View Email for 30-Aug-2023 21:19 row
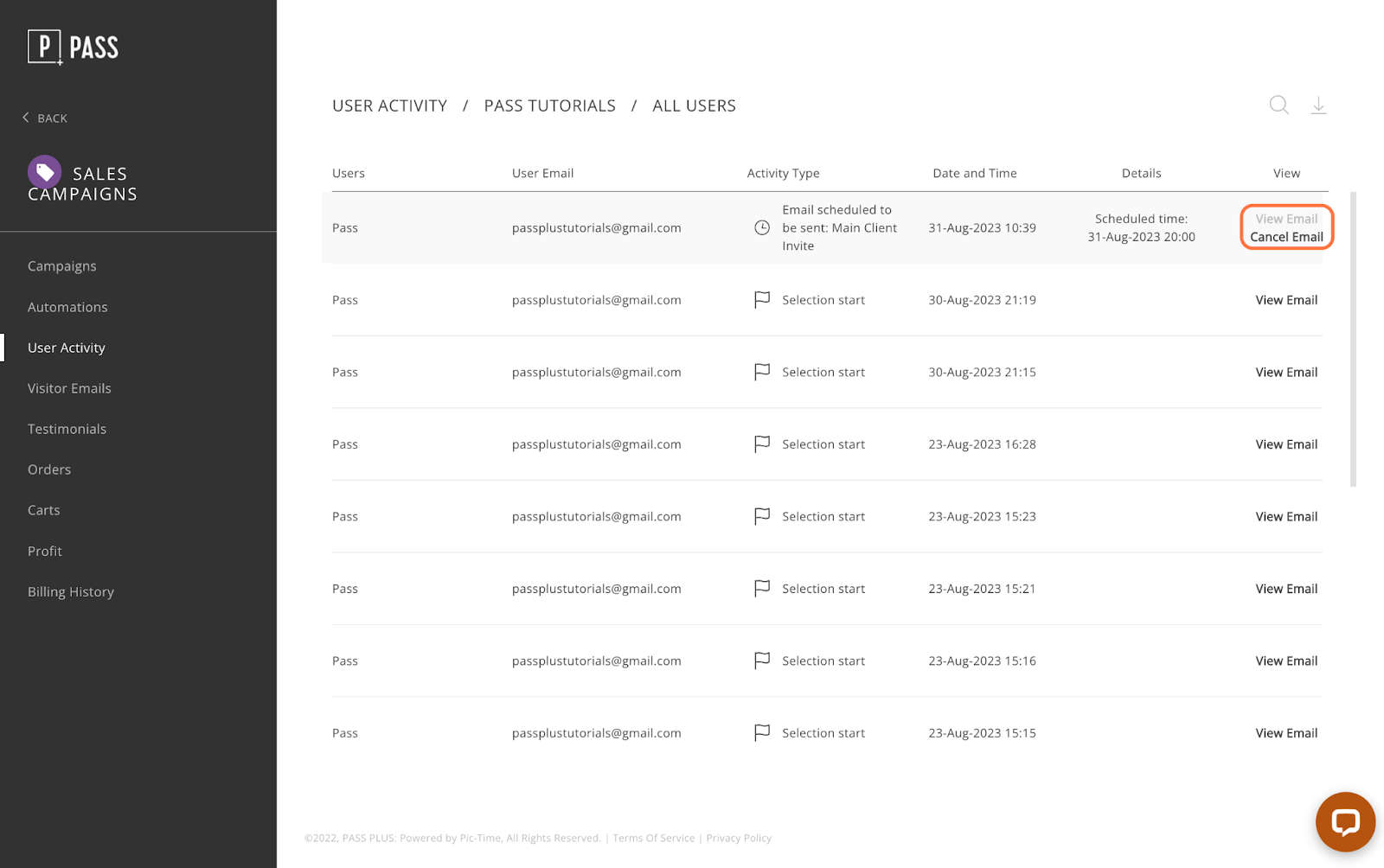1384x868 pixels. pos(1286,300)
